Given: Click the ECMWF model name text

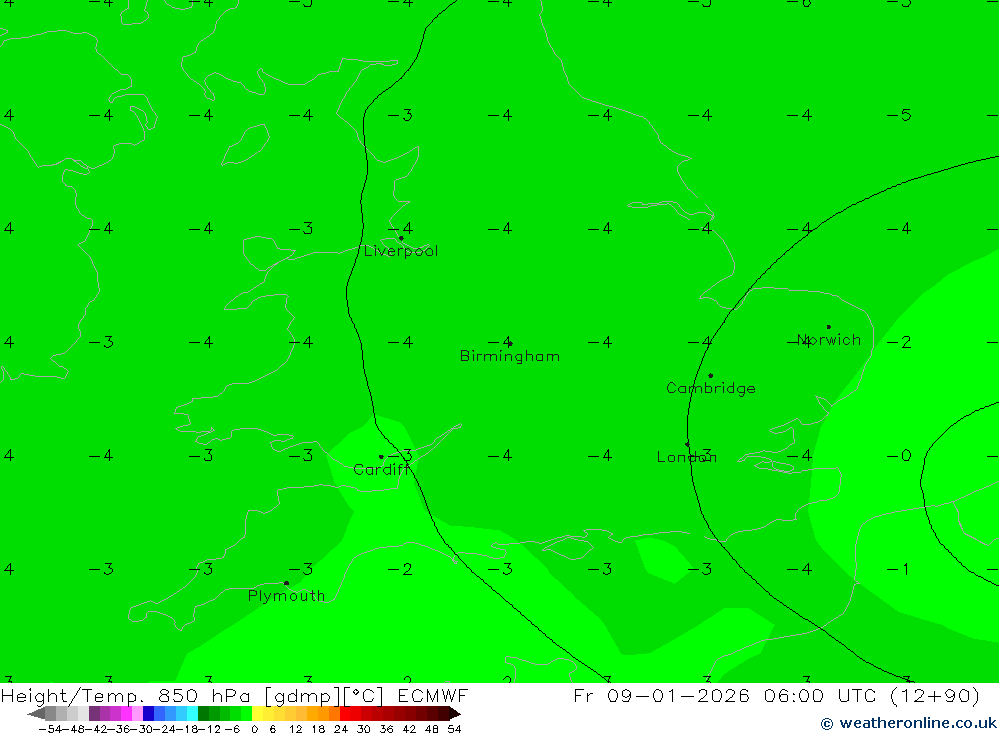Looking at the screenshot, I should coord(432,696).
